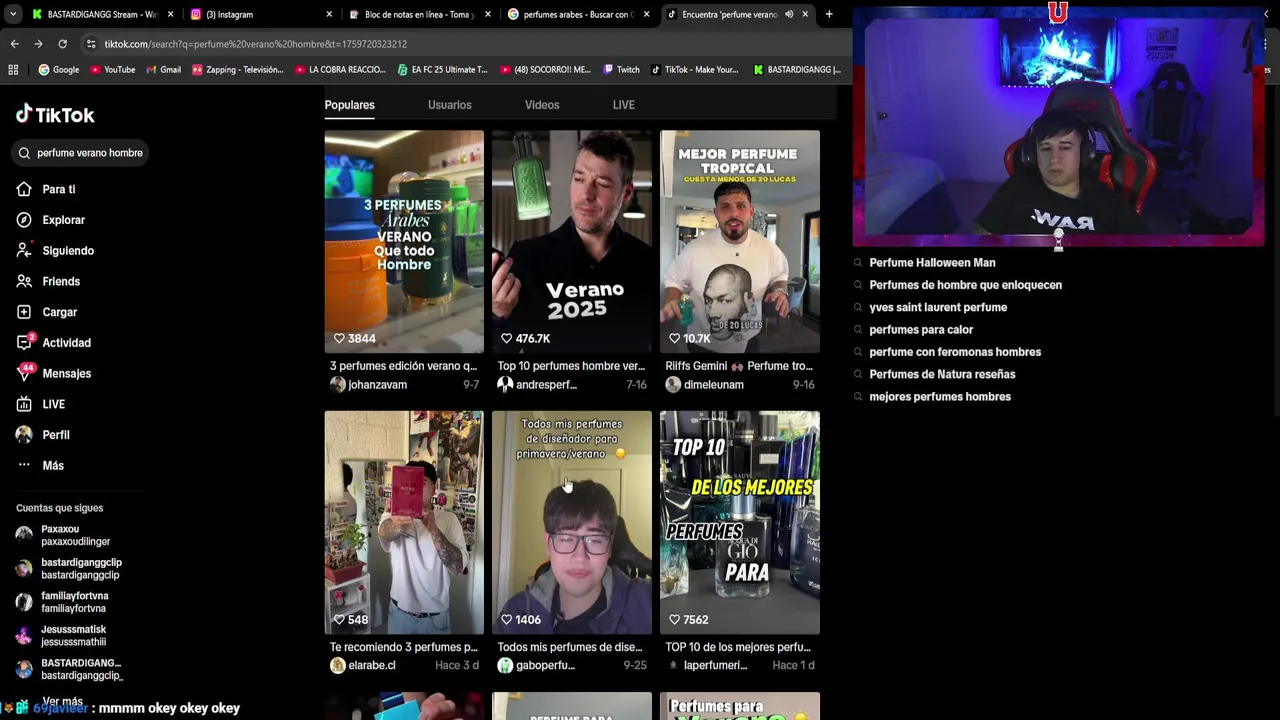The height and width of the screenshot is (720, 1280).
Task: Open the 'Verano 2025' video thumbnail
Action: click(572, 241)
